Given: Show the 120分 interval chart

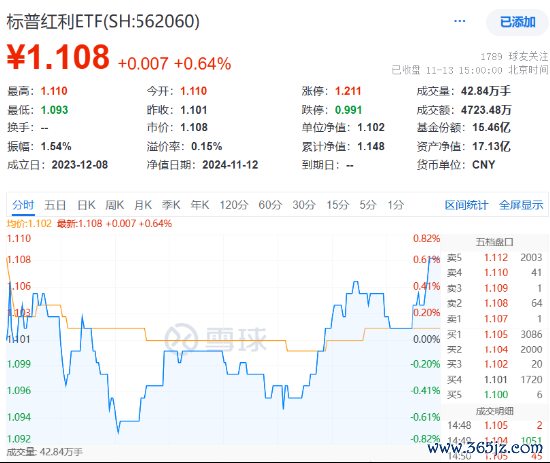Looking at the screenshot, I should 234,205.
